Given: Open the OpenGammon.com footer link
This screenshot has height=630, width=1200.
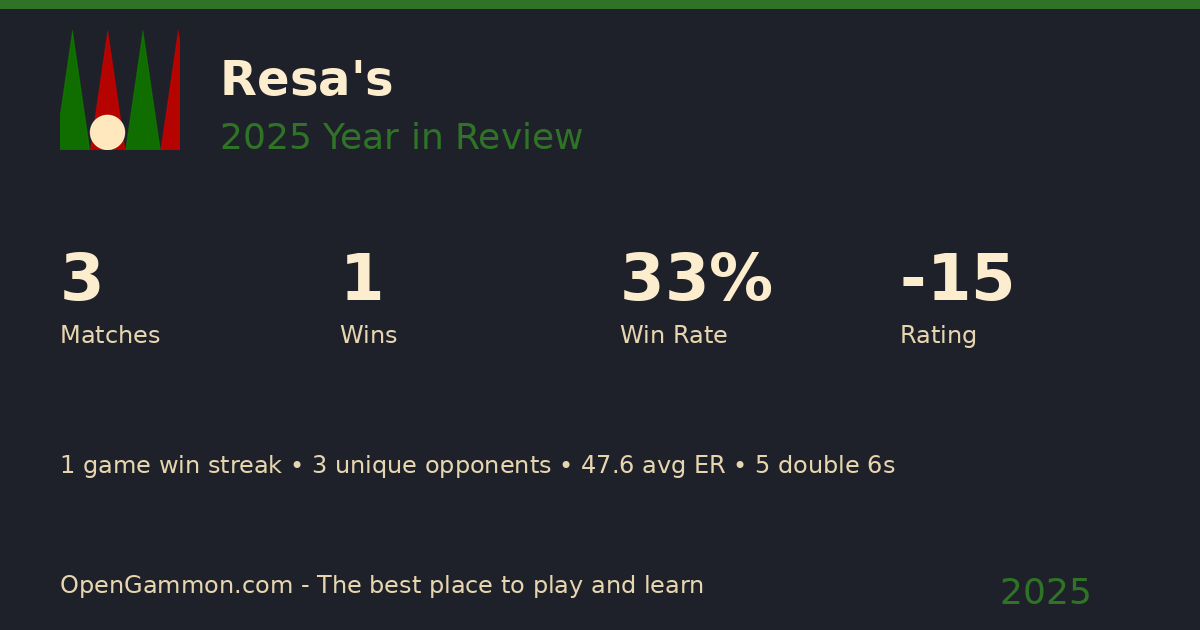Looking at the screenshot, I should [x=176, y=586].
